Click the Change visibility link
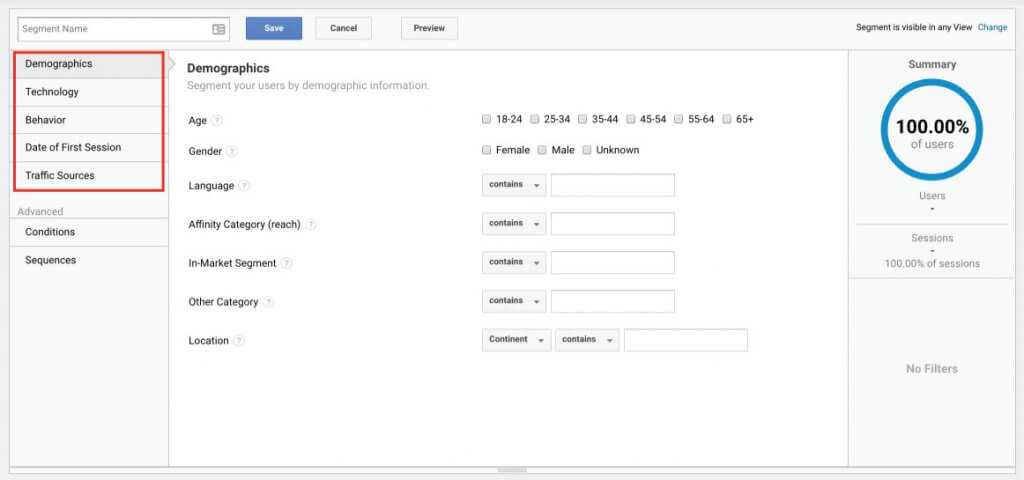Image resolution: width=1024 pixels, height=480 pixels. [x=992, y=27]
